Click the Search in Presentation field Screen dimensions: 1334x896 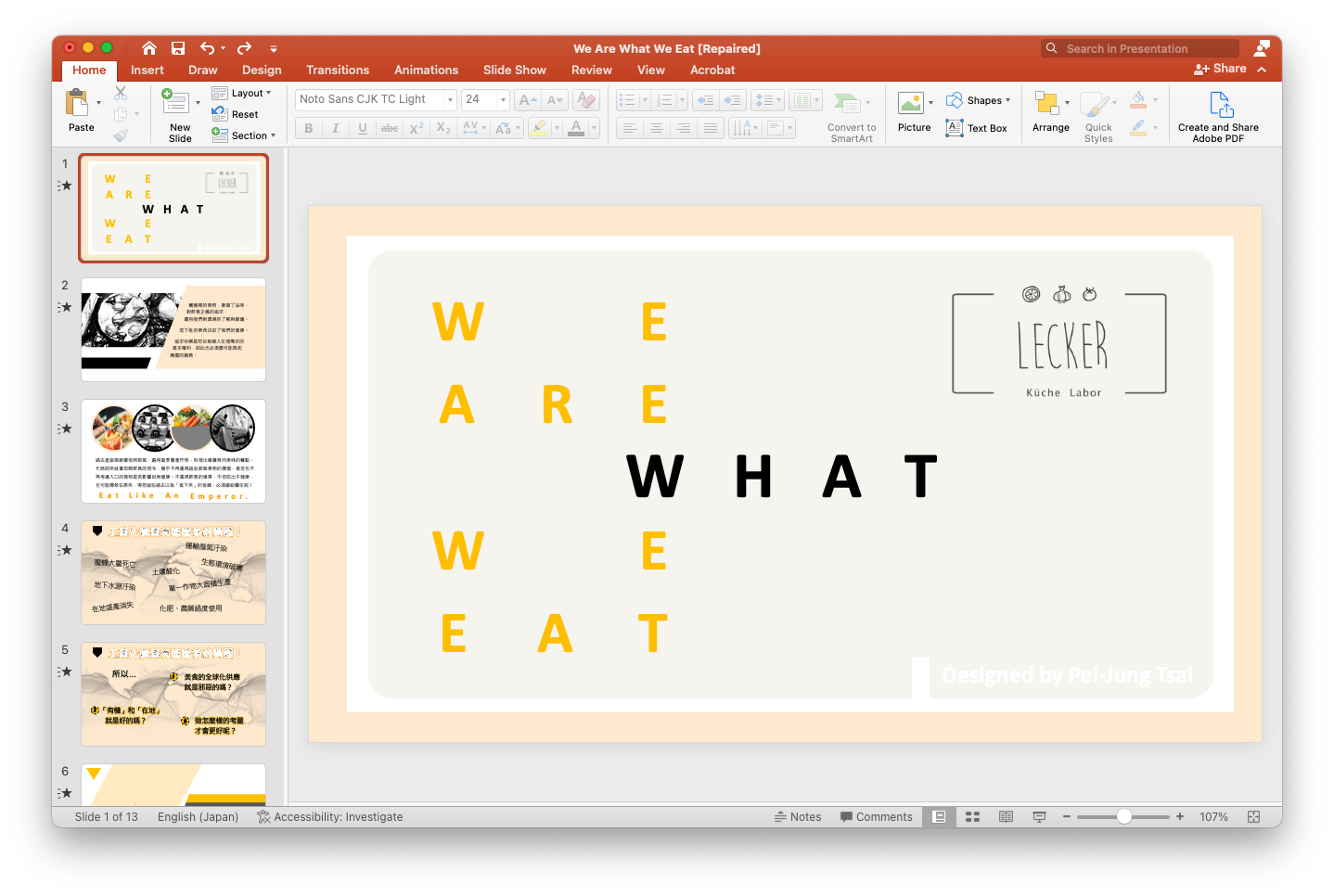coord(1141,48)
